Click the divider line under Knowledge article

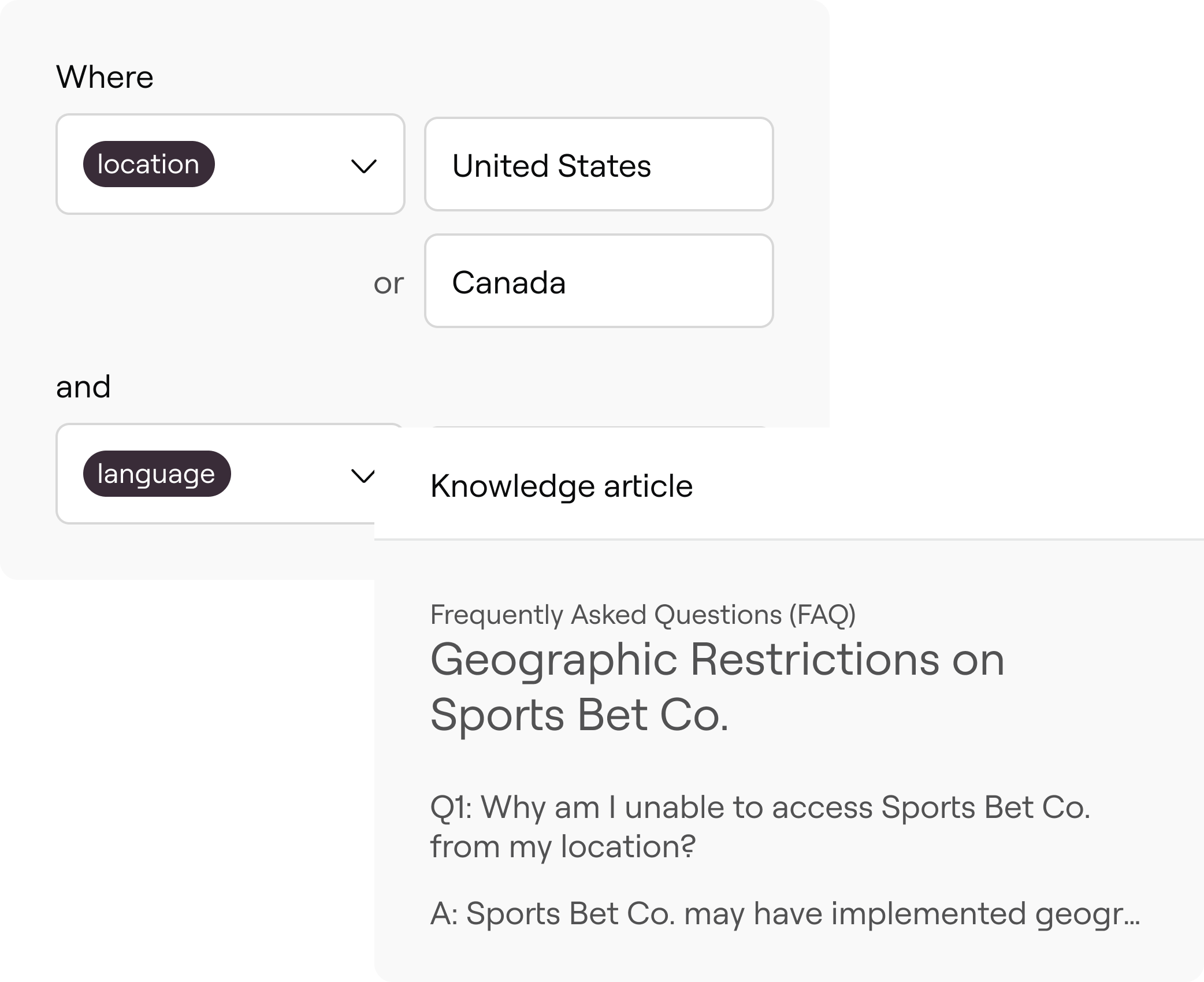(x=789, y=539)
